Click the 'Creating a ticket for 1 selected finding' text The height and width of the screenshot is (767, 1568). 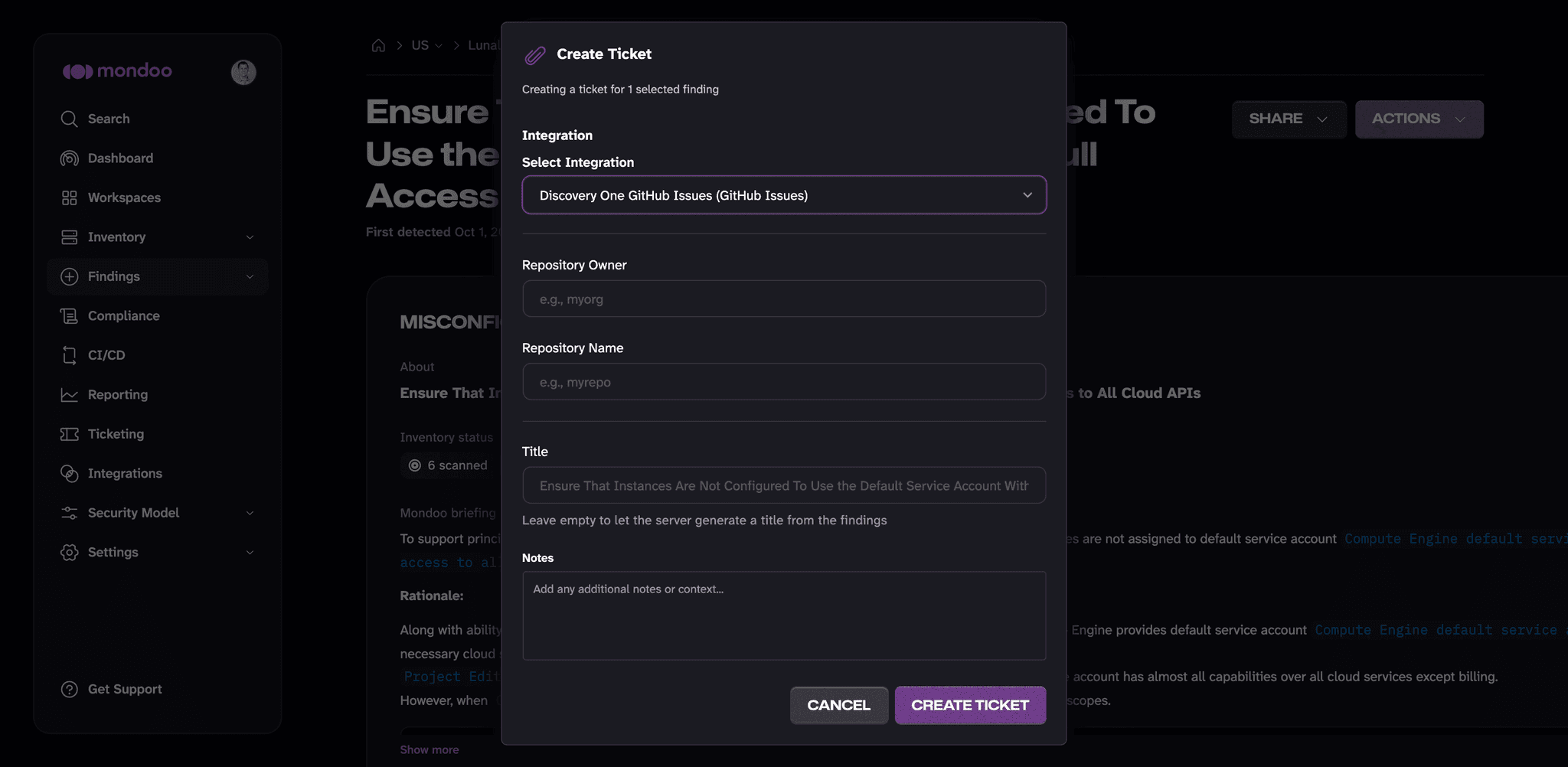coord(620,90)
